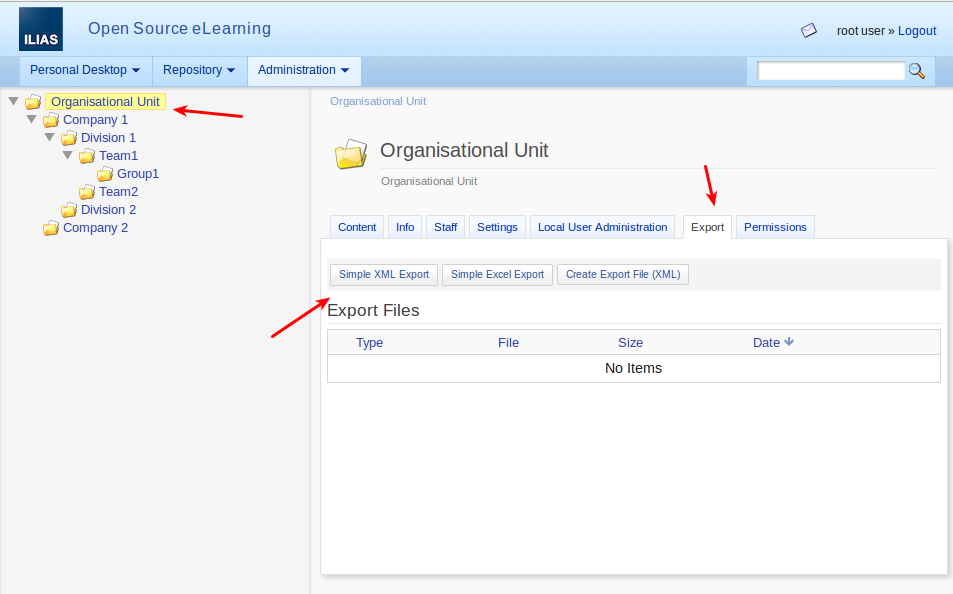Image resolution: width=953 pixels, height=594 pixels.
Task: Click the Company 2 folder icon
Action: (x=51, y=228)
